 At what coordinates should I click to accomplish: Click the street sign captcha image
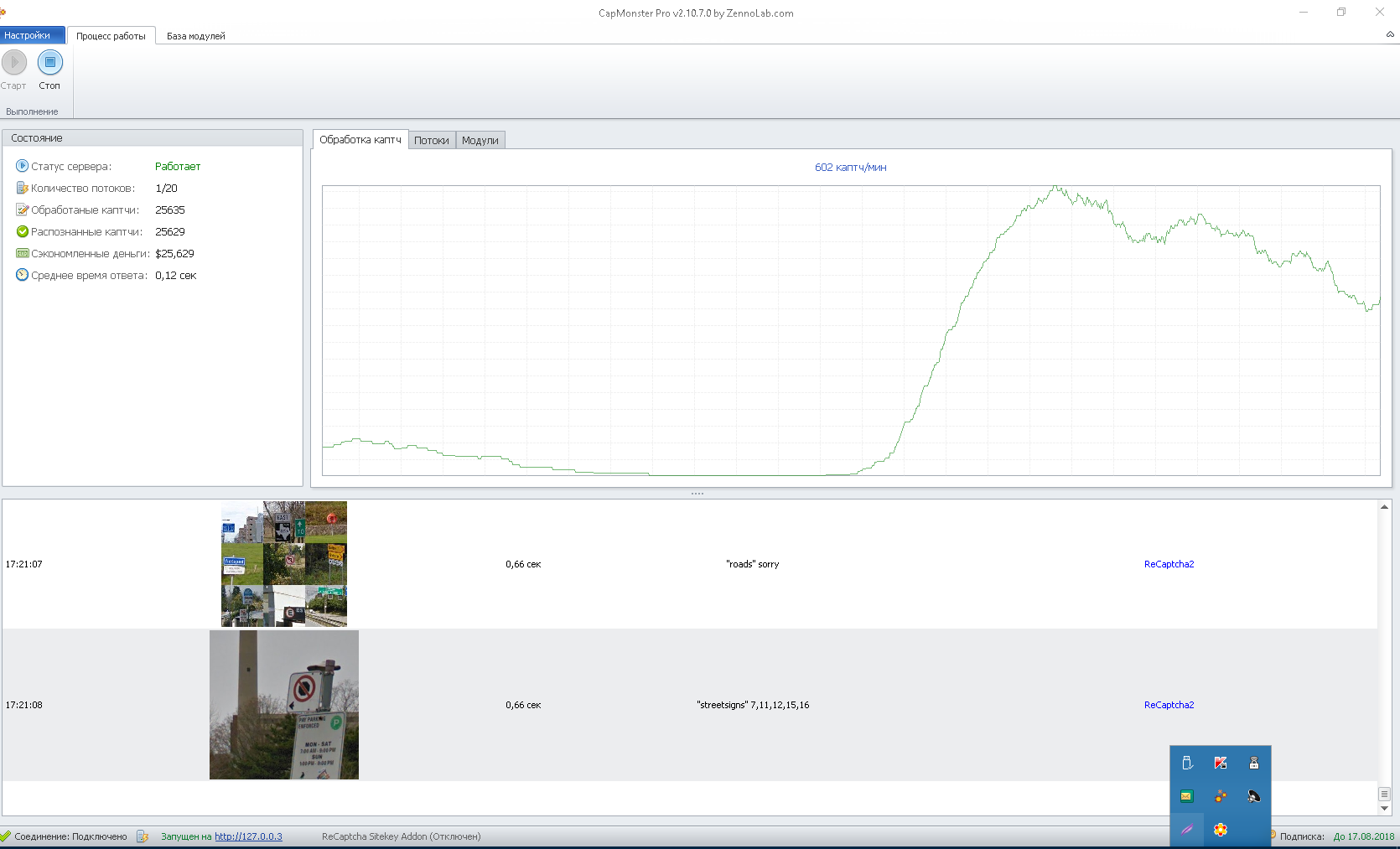[x=284, y=705]
